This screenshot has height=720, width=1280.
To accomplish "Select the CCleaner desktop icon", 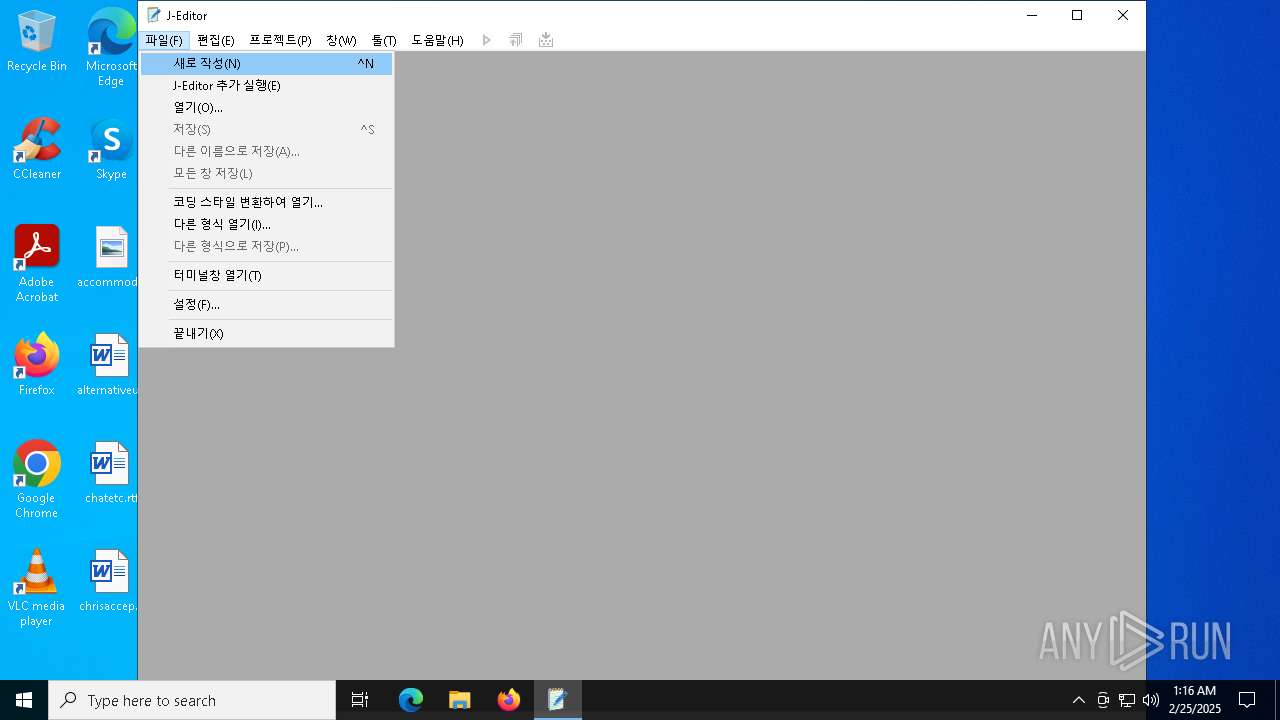I will coord(37,149).
